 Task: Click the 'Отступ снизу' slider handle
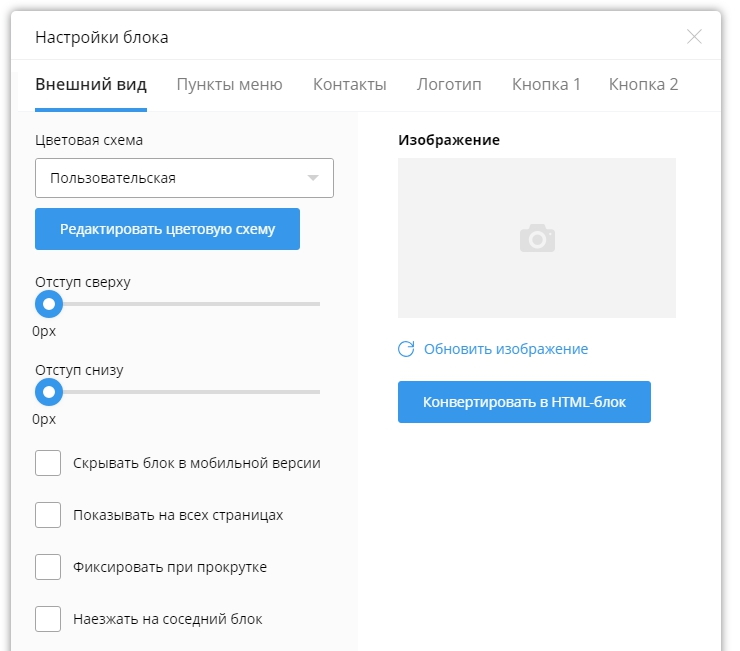tap(49, 391)
